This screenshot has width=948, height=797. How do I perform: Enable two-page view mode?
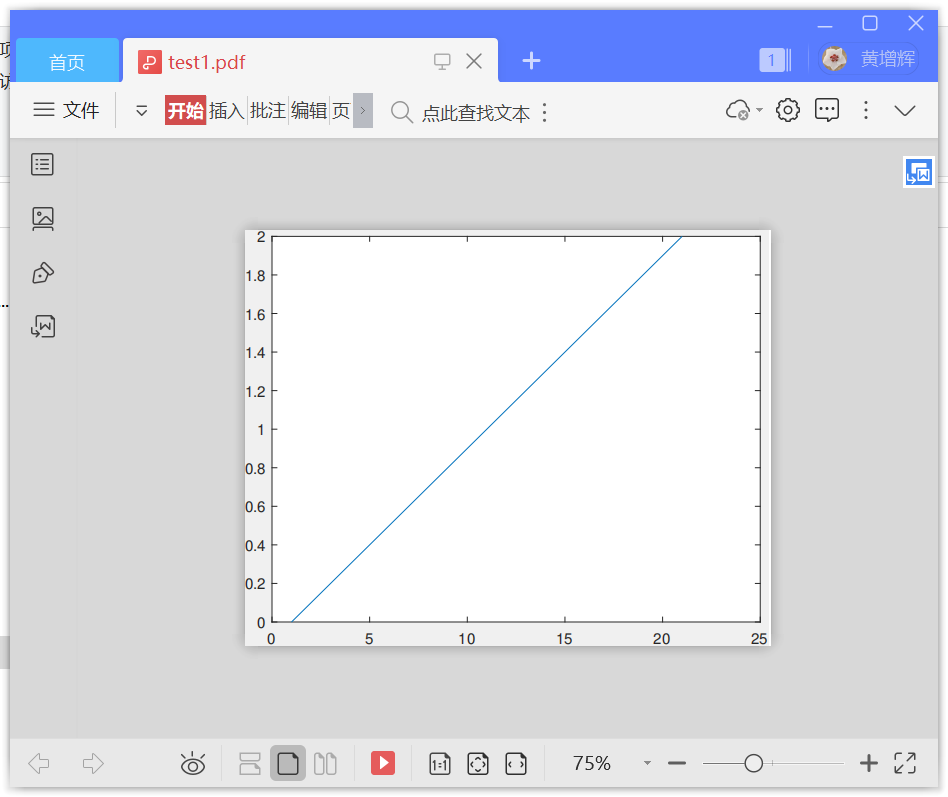tap(325, 763)
